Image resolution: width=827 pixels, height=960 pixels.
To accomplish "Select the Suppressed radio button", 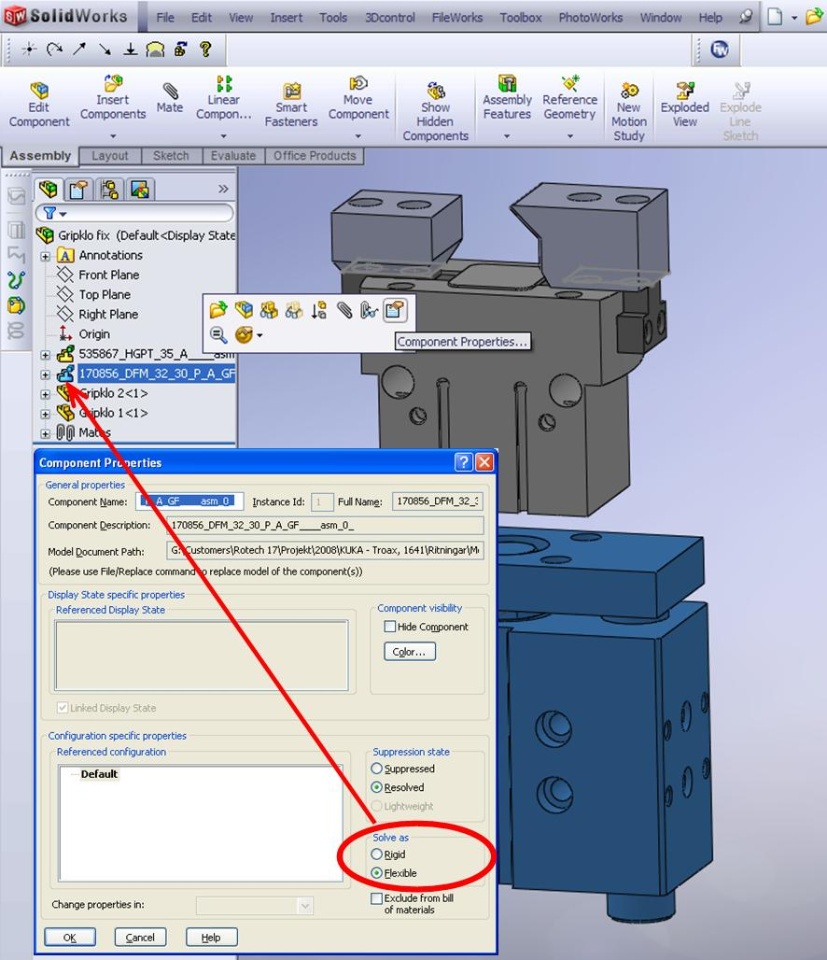I will pyautogui.click(x=376, y=768).
